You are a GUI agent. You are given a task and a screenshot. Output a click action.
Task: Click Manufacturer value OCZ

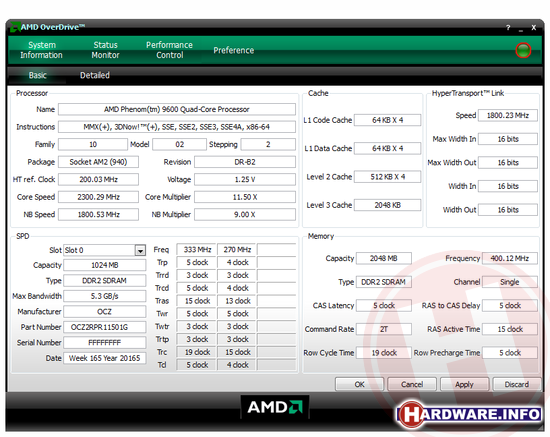pyautogui.click(x=105, y=311)
